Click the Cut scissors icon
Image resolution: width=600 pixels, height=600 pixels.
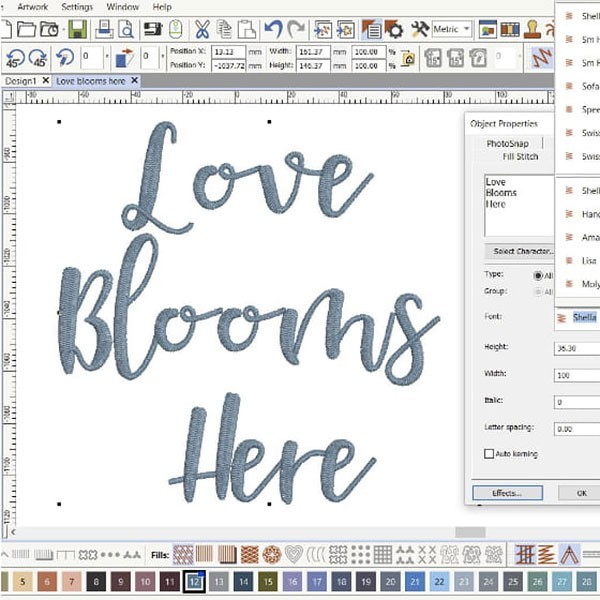click(203, 29)
